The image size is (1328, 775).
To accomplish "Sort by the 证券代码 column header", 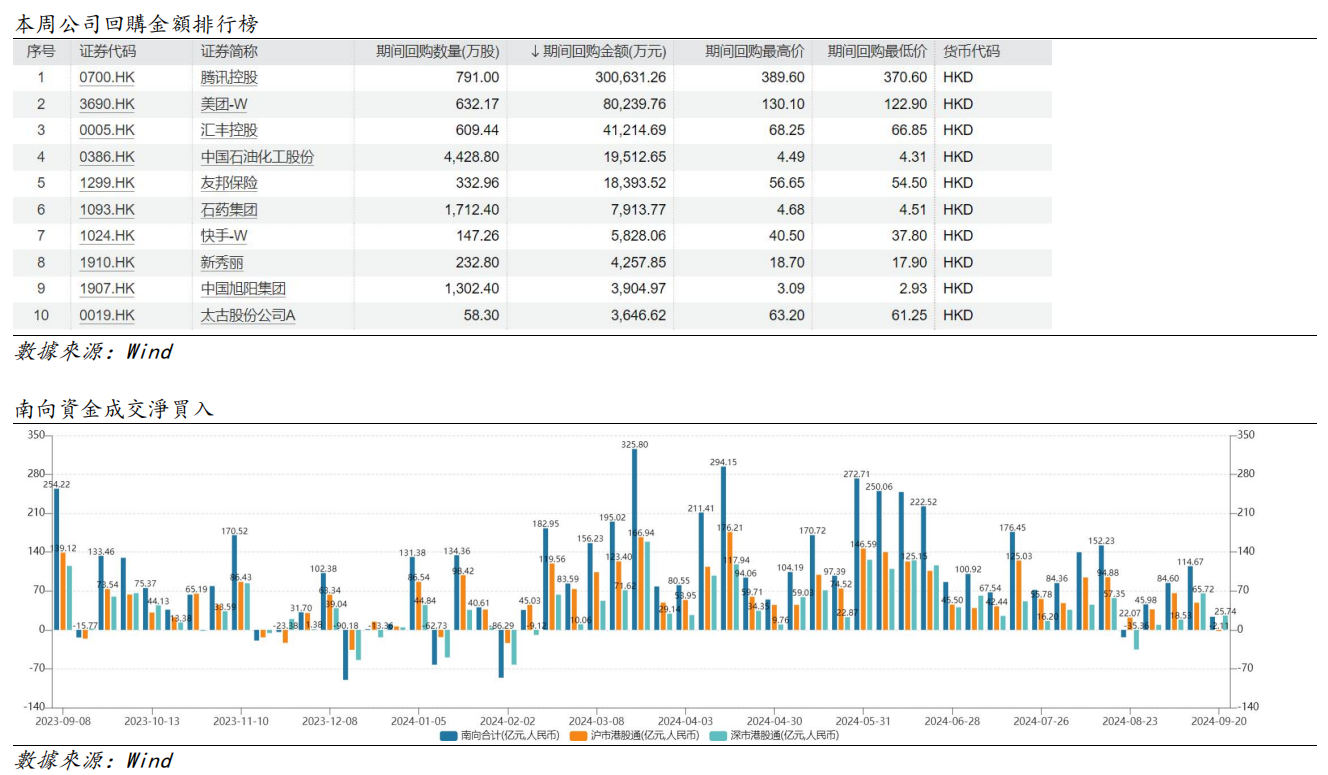I will point(108,52).
